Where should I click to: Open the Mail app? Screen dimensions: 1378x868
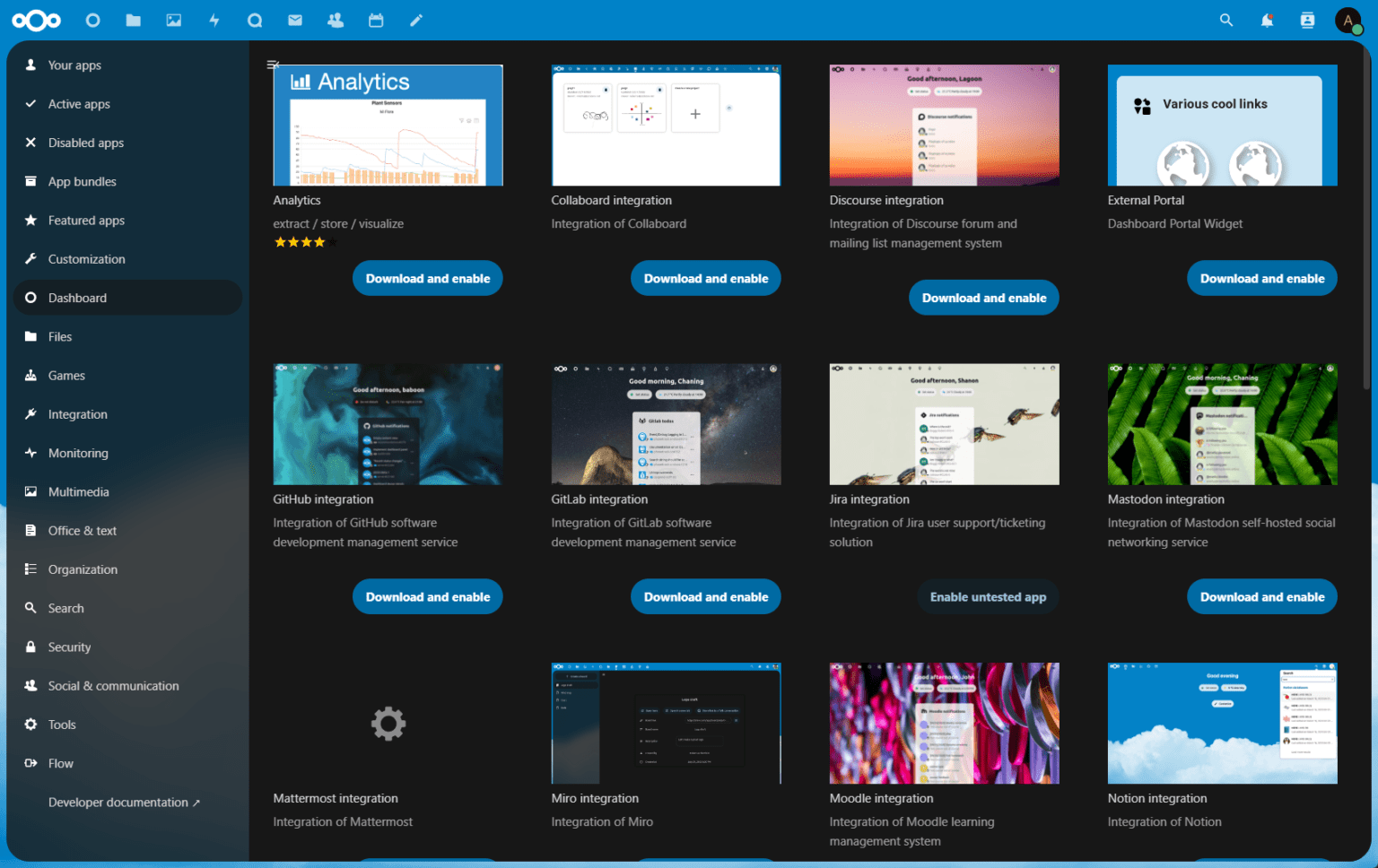(295, 20)
